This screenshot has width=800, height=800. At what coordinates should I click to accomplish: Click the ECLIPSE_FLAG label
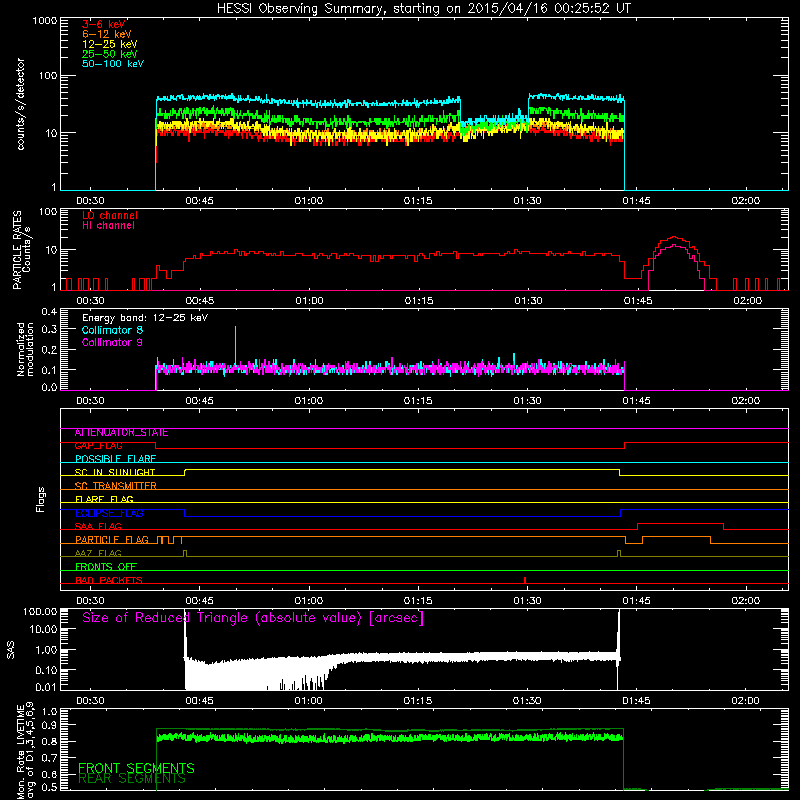(109, 513)
